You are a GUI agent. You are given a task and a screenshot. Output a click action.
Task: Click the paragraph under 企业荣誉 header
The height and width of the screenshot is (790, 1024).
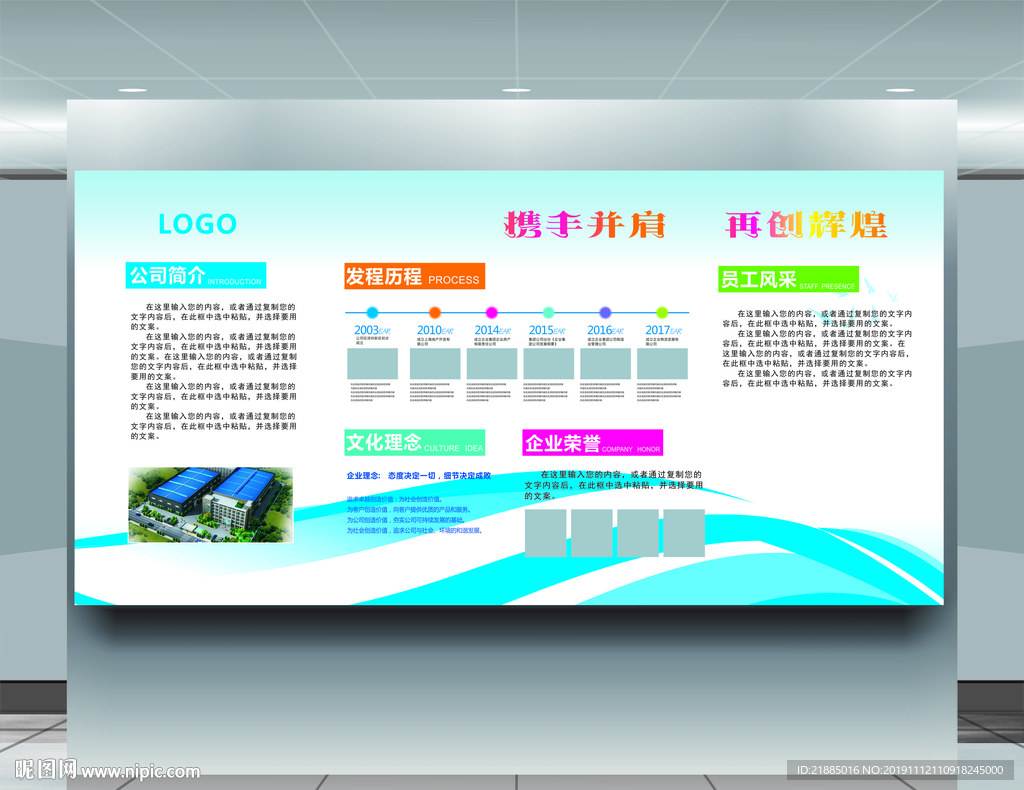614,485
